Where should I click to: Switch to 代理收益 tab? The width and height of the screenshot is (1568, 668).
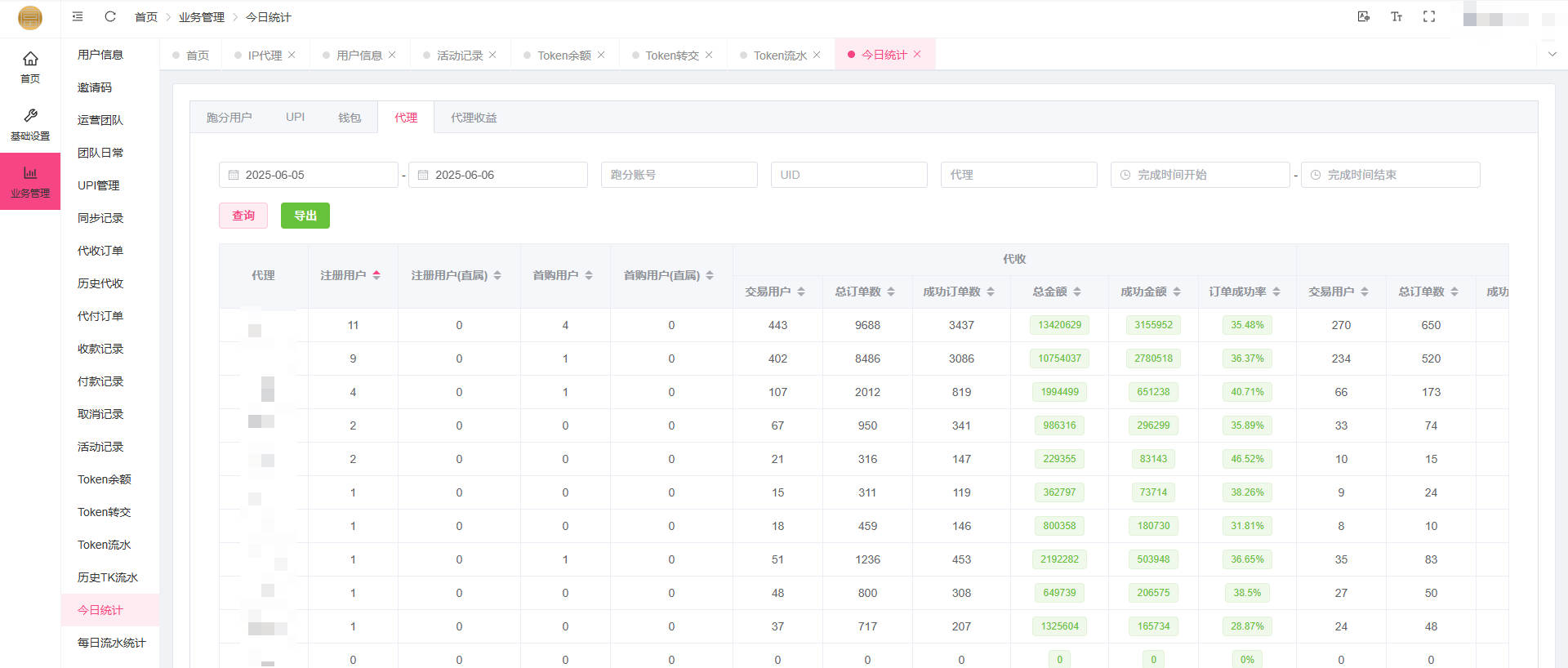click(x=474, y=118)
